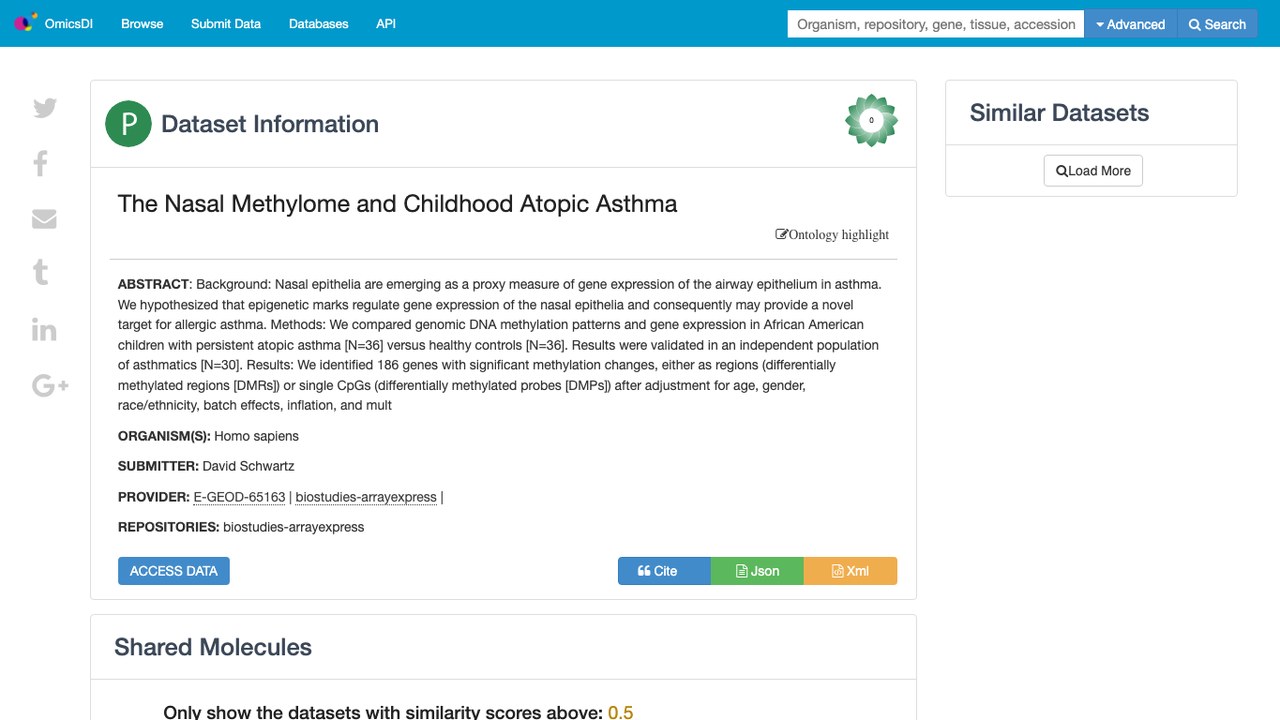1280x720 pixels.
Task: Click the 'Dataset Information' heading
Action: 270,124
